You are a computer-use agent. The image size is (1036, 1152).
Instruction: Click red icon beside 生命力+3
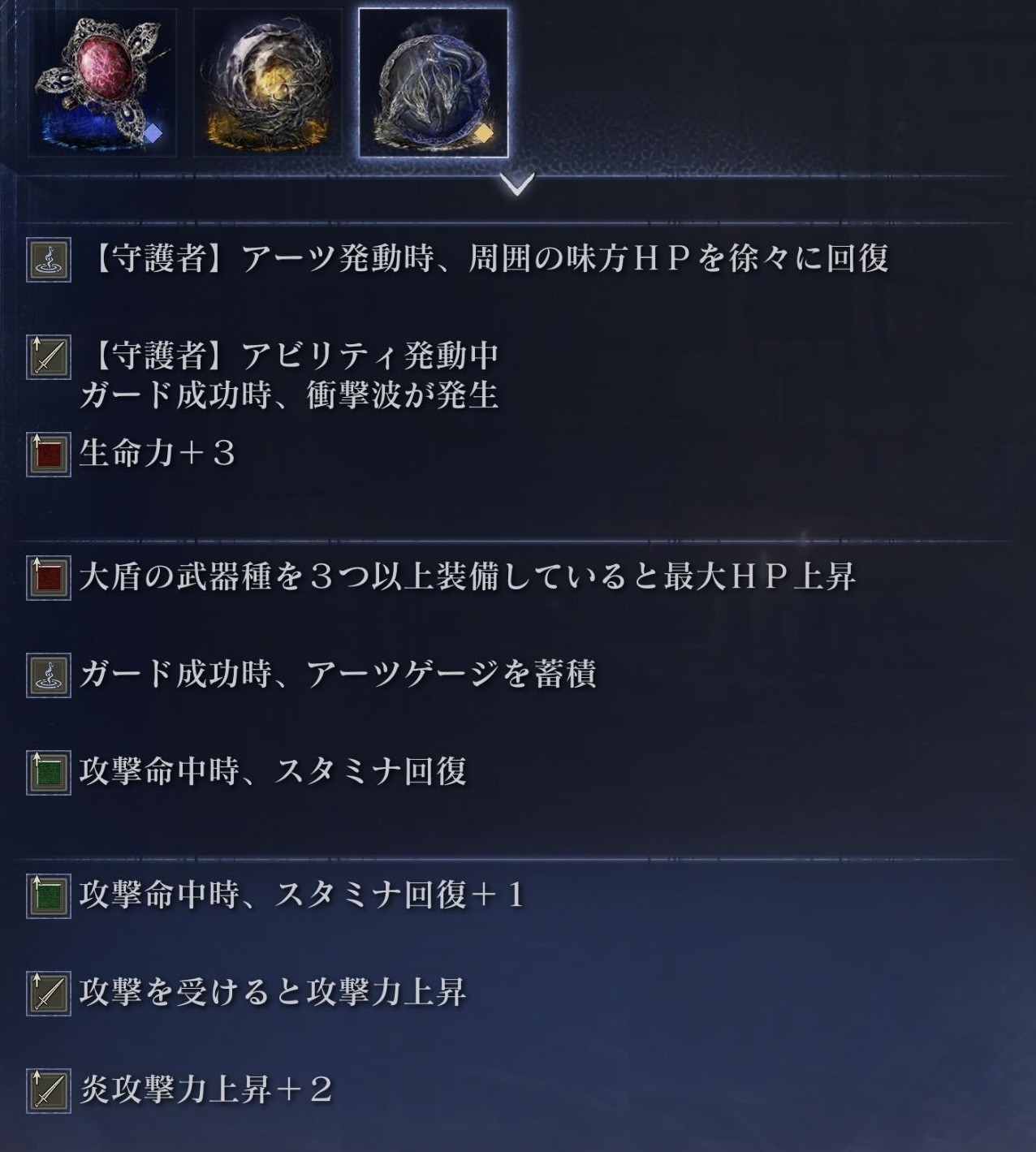click(x=49, y=455)
